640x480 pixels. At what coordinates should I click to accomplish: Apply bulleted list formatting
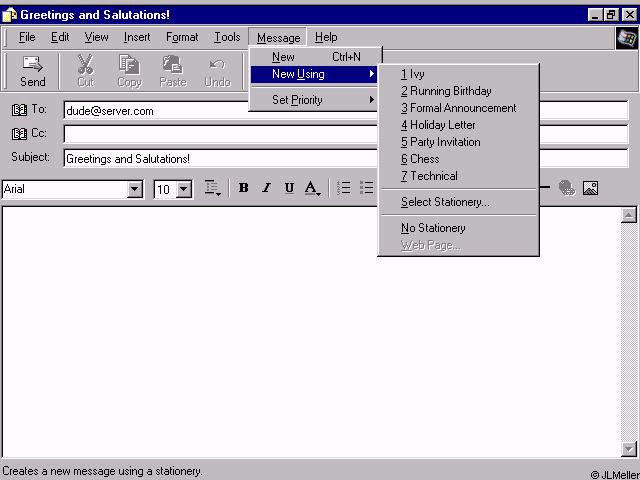pyautogui.click(x=367, y=187)
